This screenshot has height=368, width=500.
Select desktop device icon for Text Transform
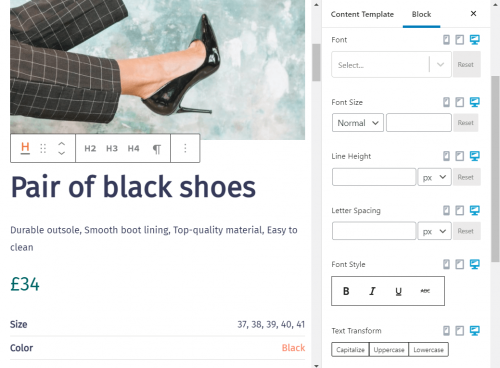(475, 331)
